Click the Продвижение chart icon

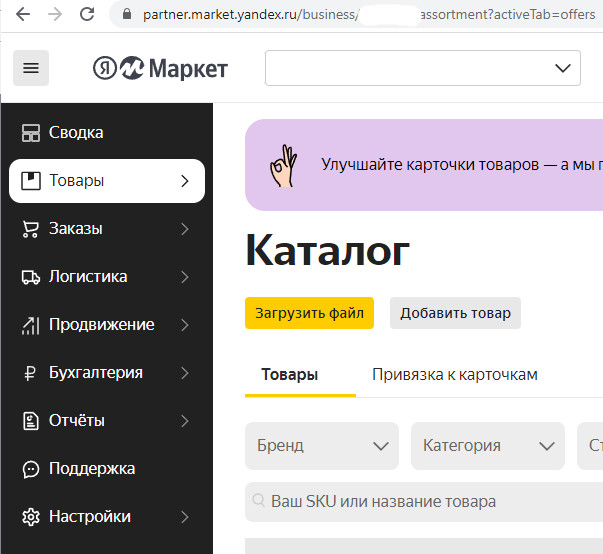click(x=31, y=326)
